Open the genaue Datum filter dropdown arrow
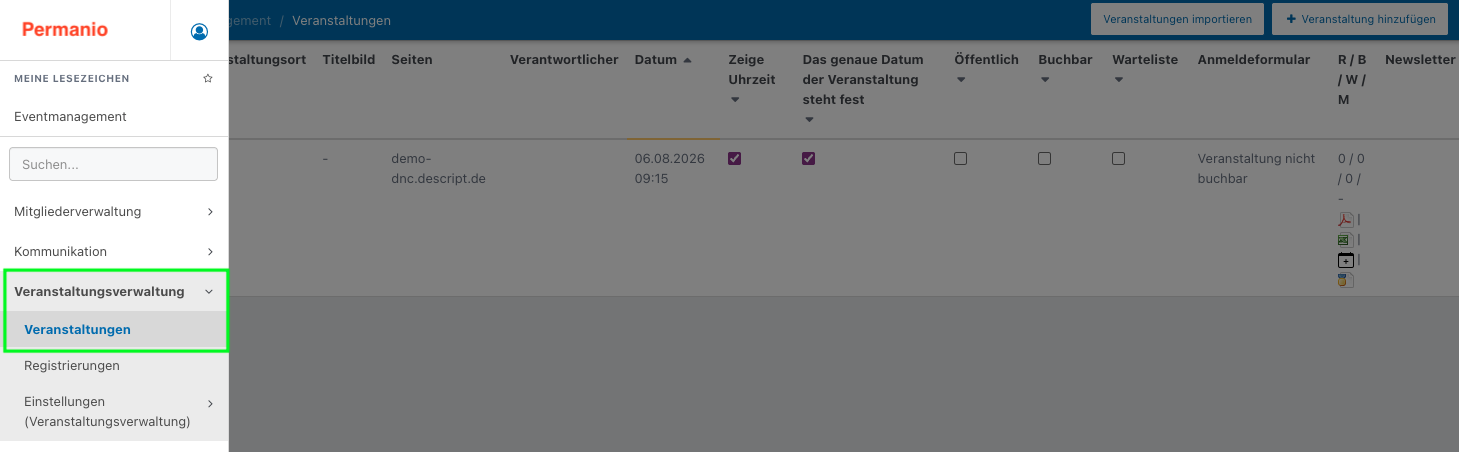Image resolution: width=1459 pixels, height=452 pixels. (x=809, y=120)
